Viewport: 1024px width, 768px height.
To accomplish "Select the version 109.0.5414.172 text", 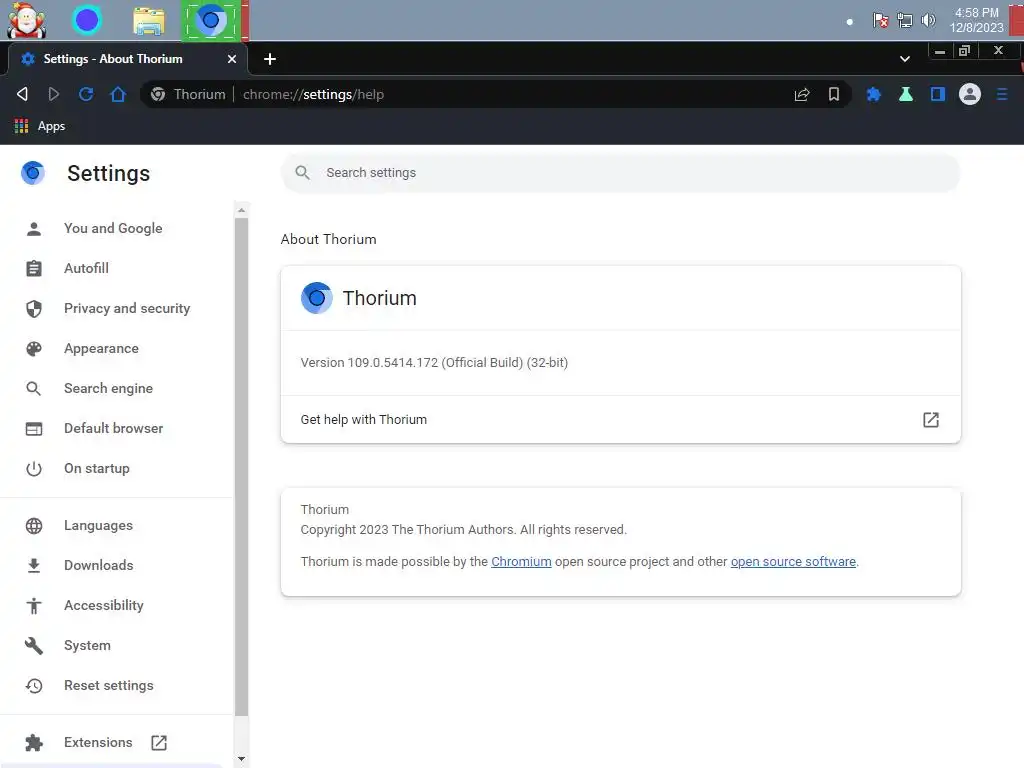I will (x=434, y=362).
